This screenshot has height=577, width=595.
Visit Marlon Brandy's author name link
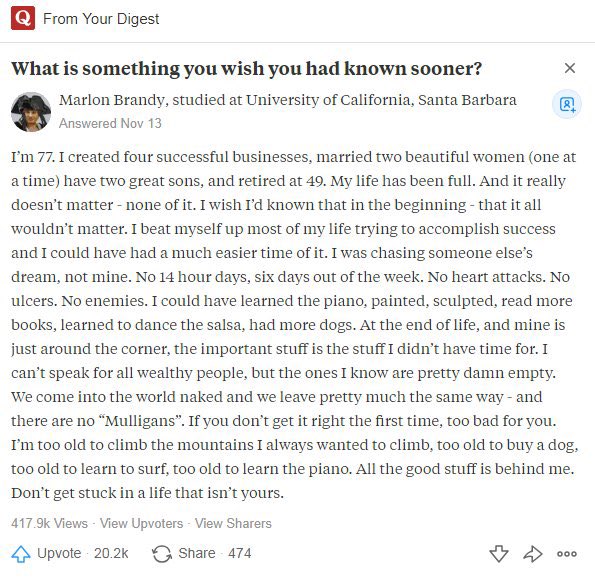(112, 100)
